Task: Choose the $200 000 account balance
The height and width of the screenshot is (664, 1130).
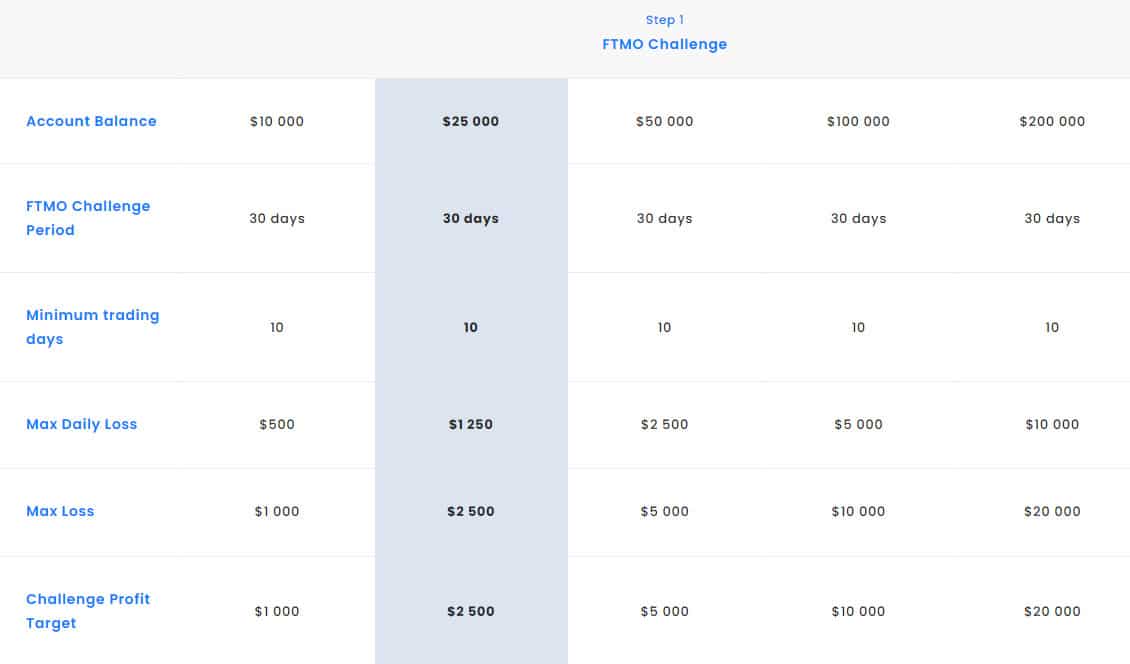Action: click(1052, 121)
